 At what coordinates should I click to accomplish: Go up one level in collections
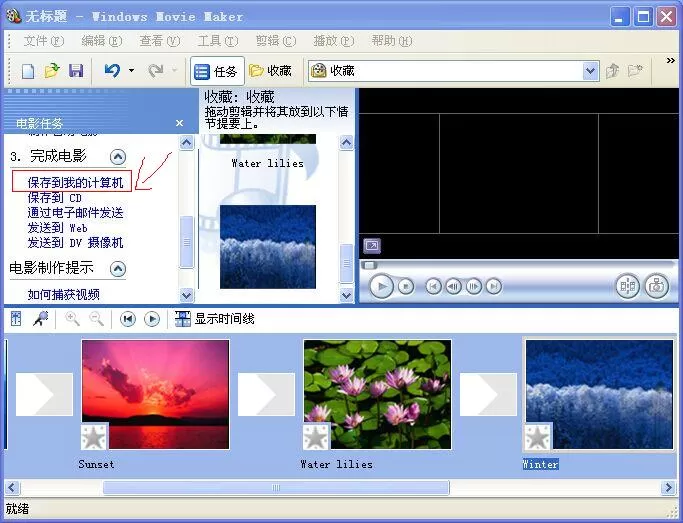click(x=612, y=71)
